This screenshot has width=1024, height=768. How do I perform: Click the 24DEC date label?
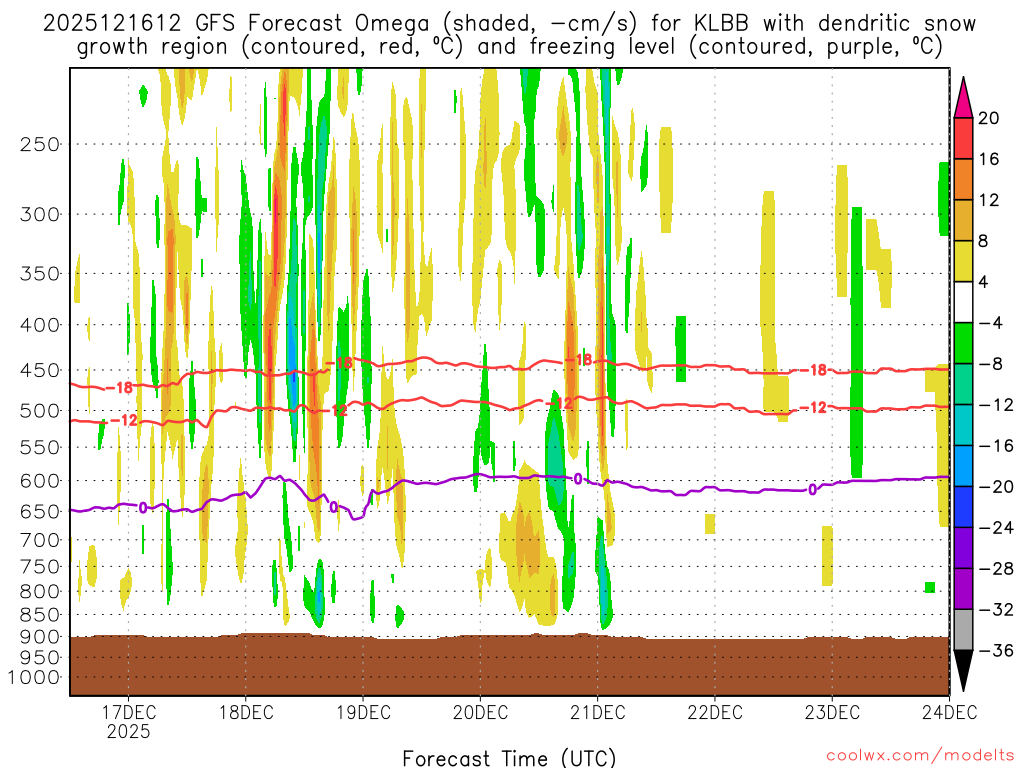click(949, 712)
